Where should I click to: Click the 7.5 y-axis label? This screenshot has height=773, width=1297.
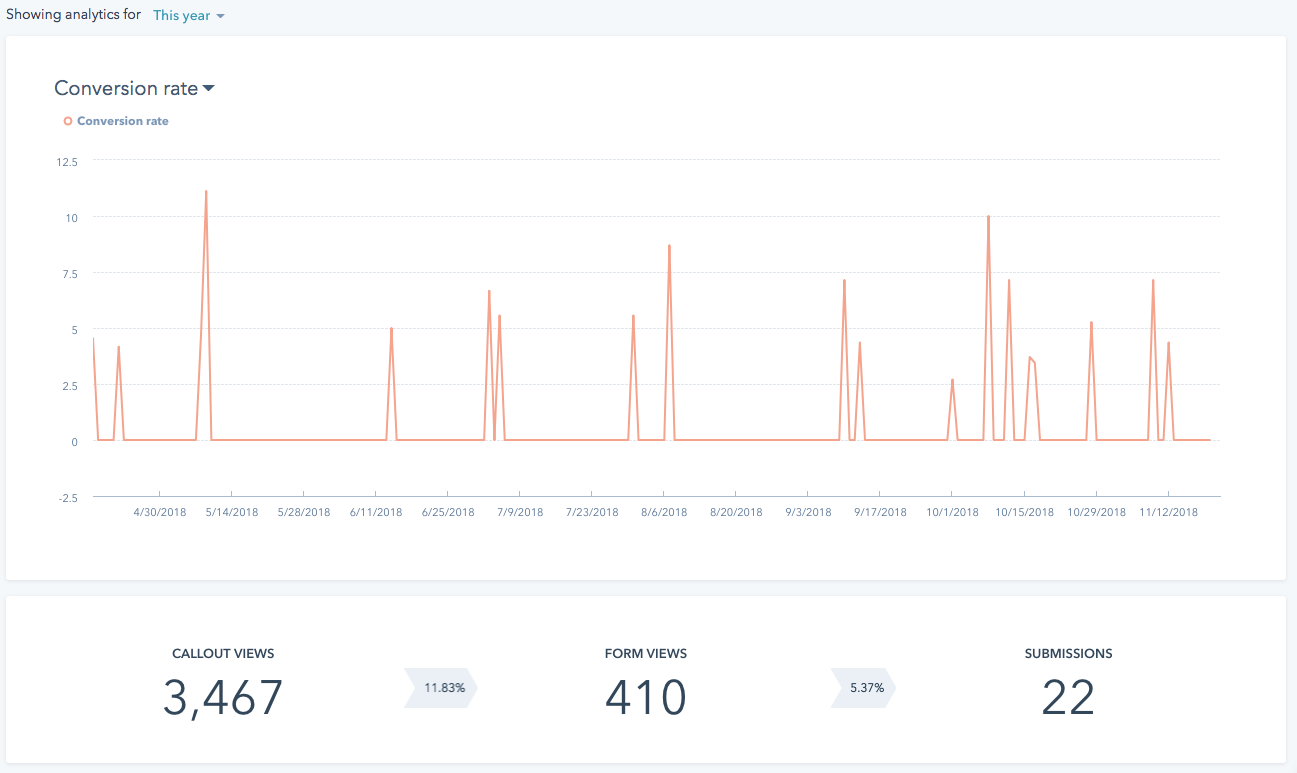(x=68, y=273)
